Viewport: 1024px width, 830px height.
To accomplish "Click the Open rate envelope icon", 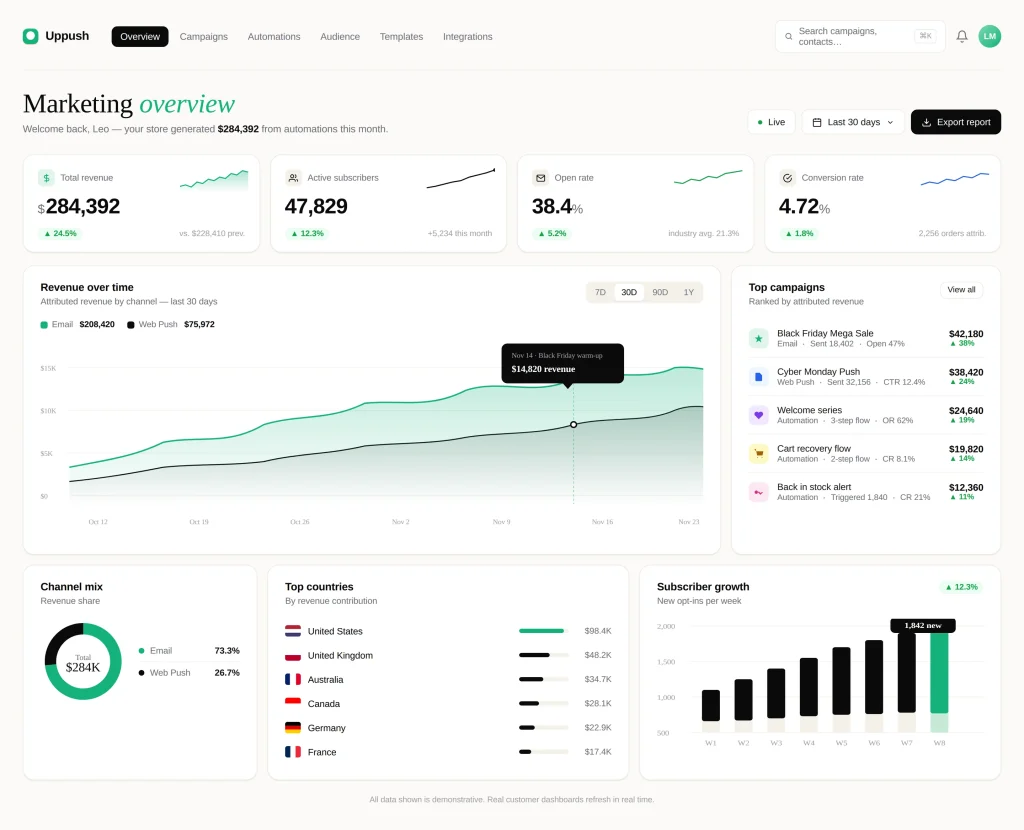I will click(x=540, y=178).
